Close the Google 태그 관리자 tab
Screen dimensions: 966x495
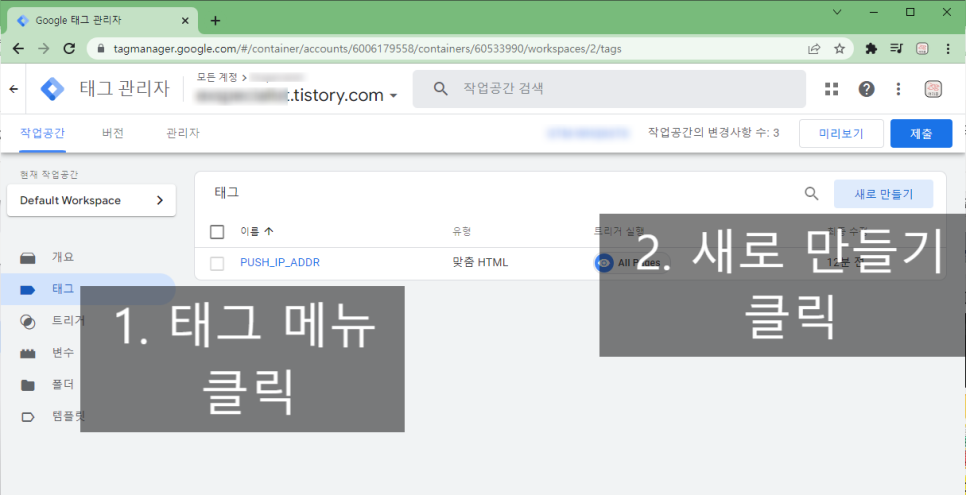tap(185, 20)
